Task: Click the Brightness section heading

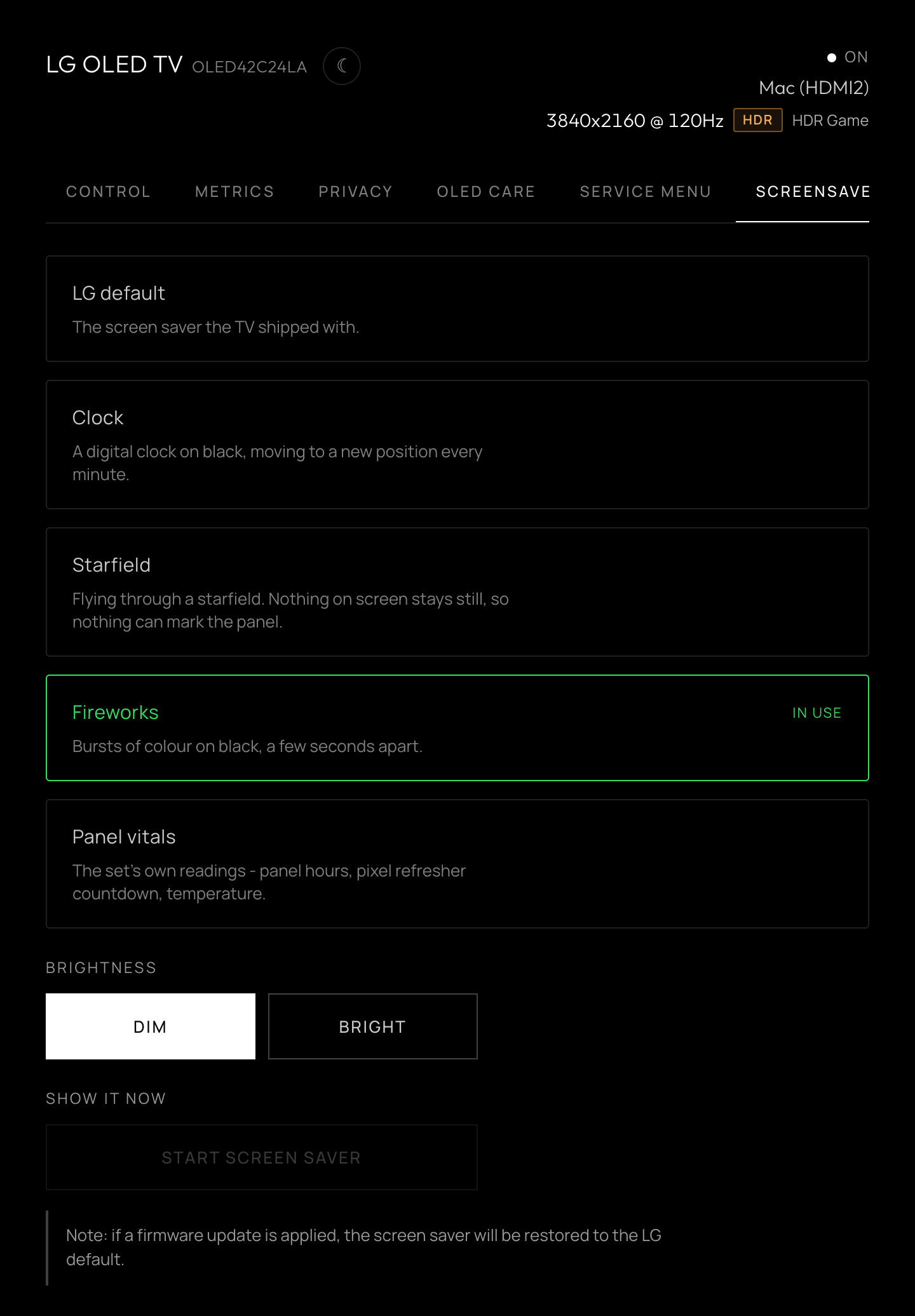Action: [101, 967]
